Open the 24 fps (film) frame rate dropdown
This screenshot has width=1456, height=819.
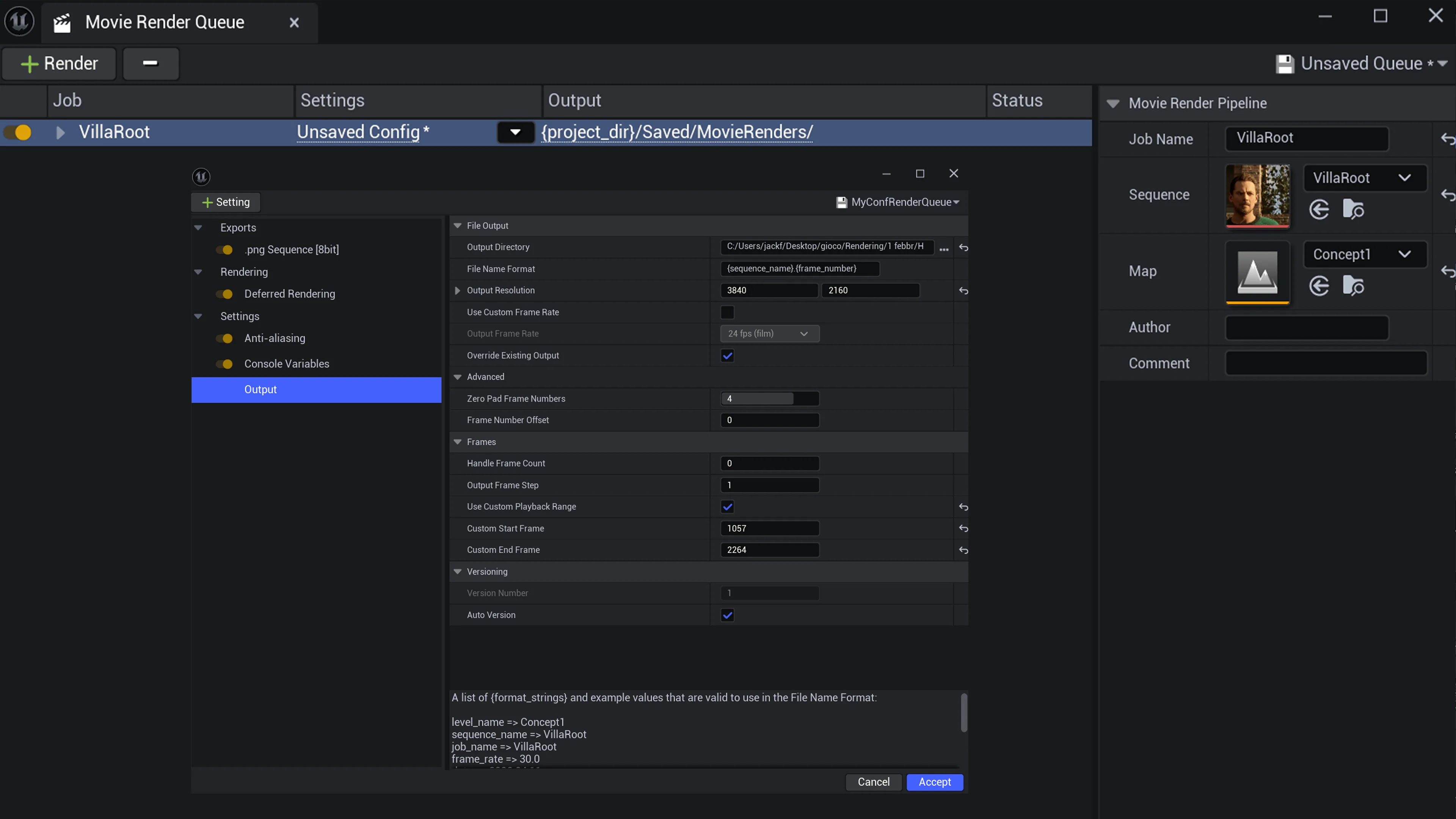(770, 334)
